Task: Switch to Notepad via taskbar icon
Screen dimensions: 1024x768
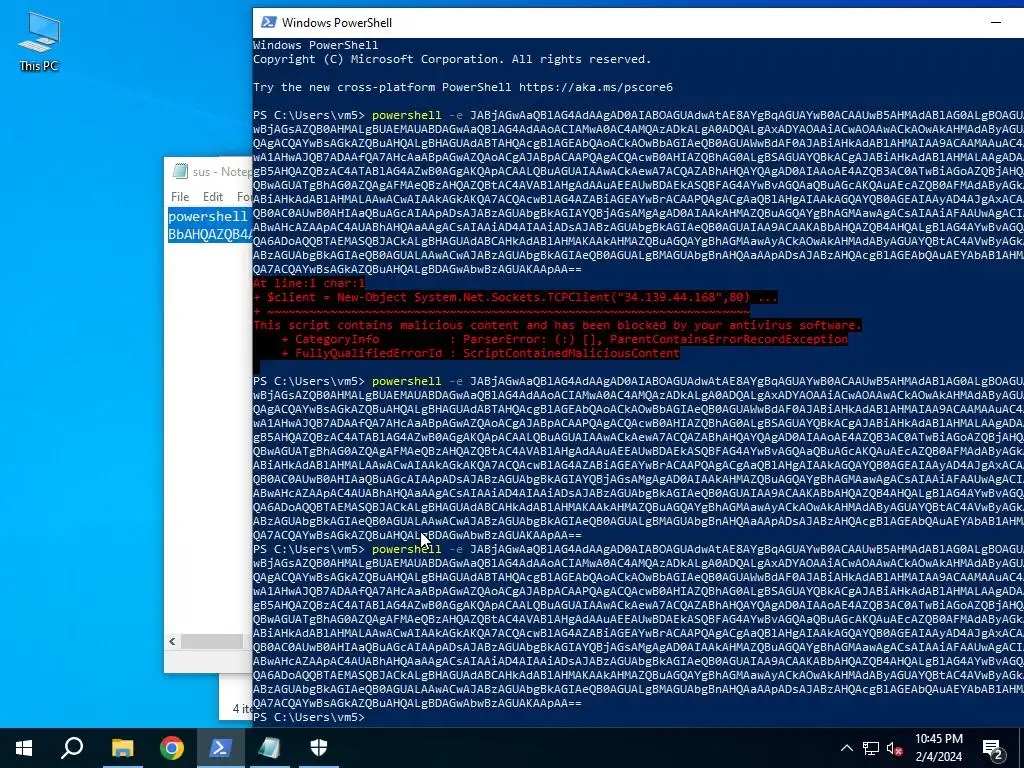Action: pyautogui.click(x=270, y=748)
